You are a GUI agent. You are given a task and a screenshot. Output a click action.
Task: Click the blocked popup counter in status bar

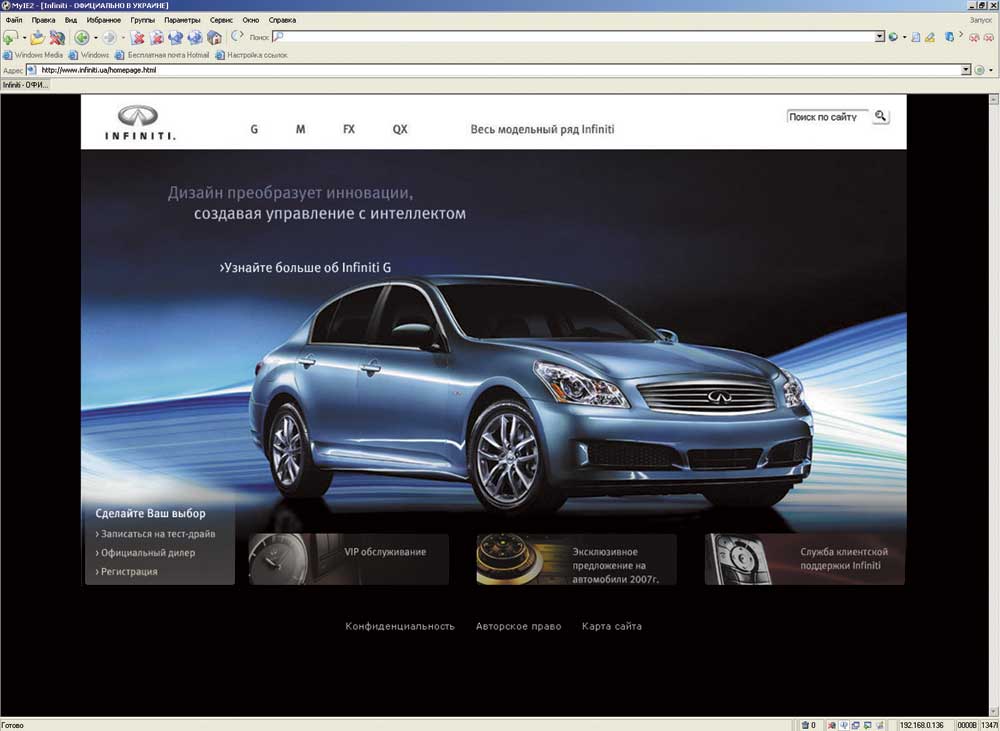(808, 725)
